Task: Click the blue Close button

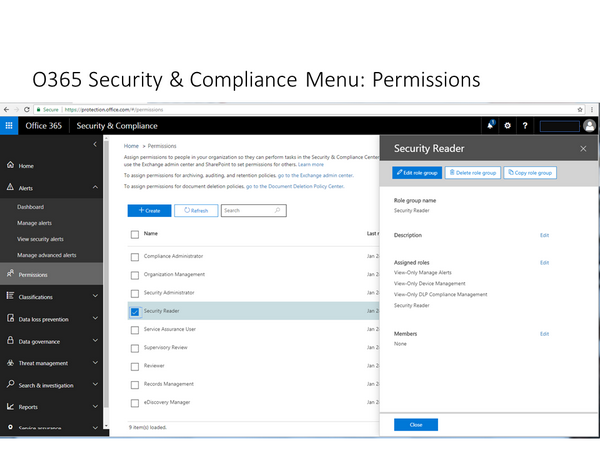Action: (416, 424)
